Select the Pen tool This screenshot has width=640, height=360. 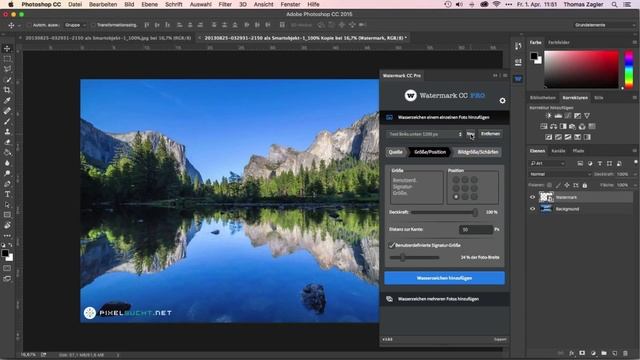7,184
